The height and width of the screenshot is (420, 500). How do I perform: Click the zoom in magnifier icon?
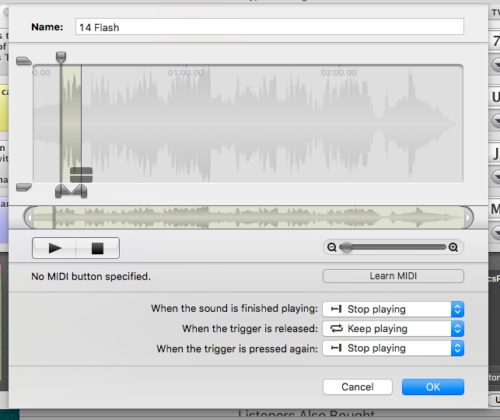coord(453,247)
